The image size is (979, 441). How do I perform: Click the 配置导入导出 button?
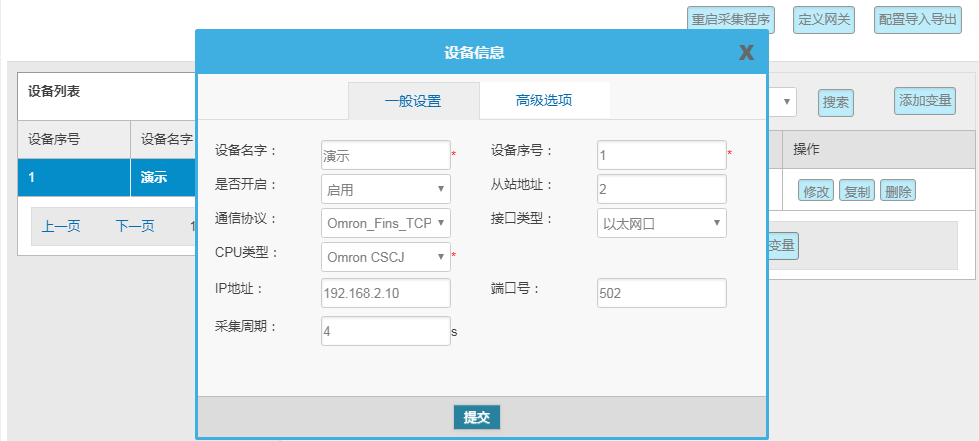[917, 20]
